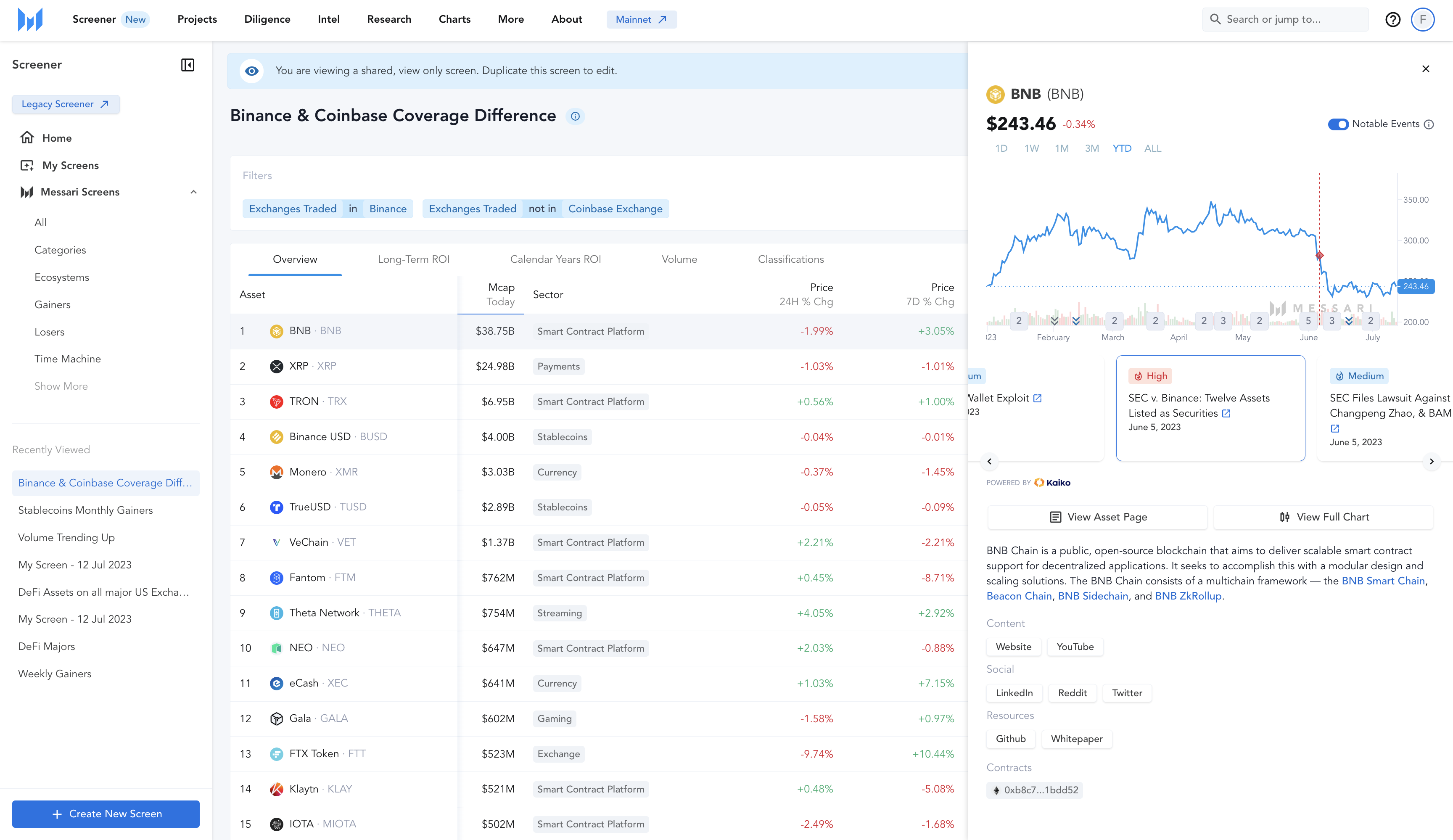The height and width of the screenshot is (840, 1453).
Task: Select the 1M chart timeframe
Action: tap(1062, 149)
